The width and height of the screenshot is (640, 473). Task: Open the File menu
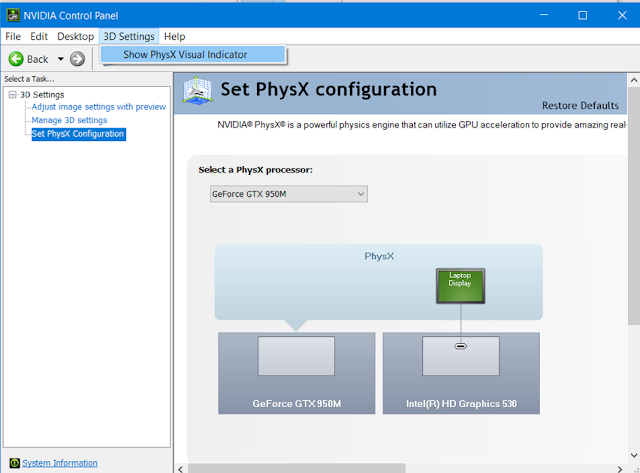click(13, 36)
